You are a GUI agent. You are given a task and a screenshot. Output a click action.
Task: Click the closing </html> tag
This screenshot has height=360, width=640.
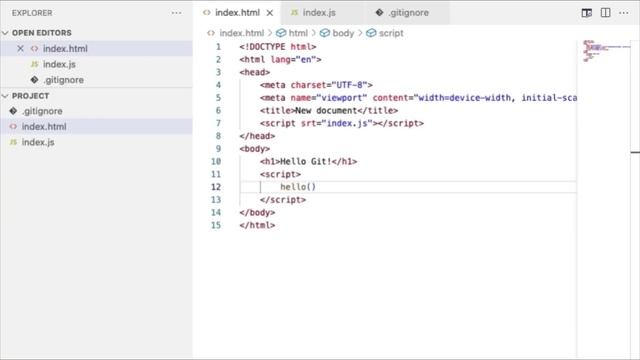257,225
